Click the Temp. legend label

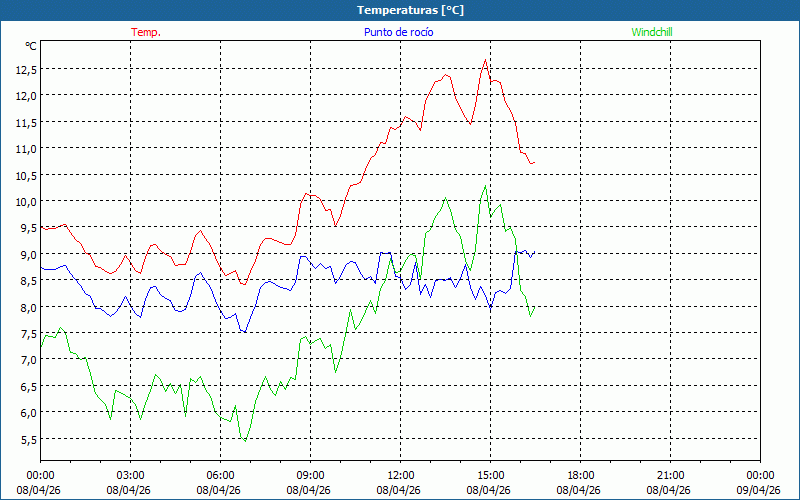click(x=146, y=32)
